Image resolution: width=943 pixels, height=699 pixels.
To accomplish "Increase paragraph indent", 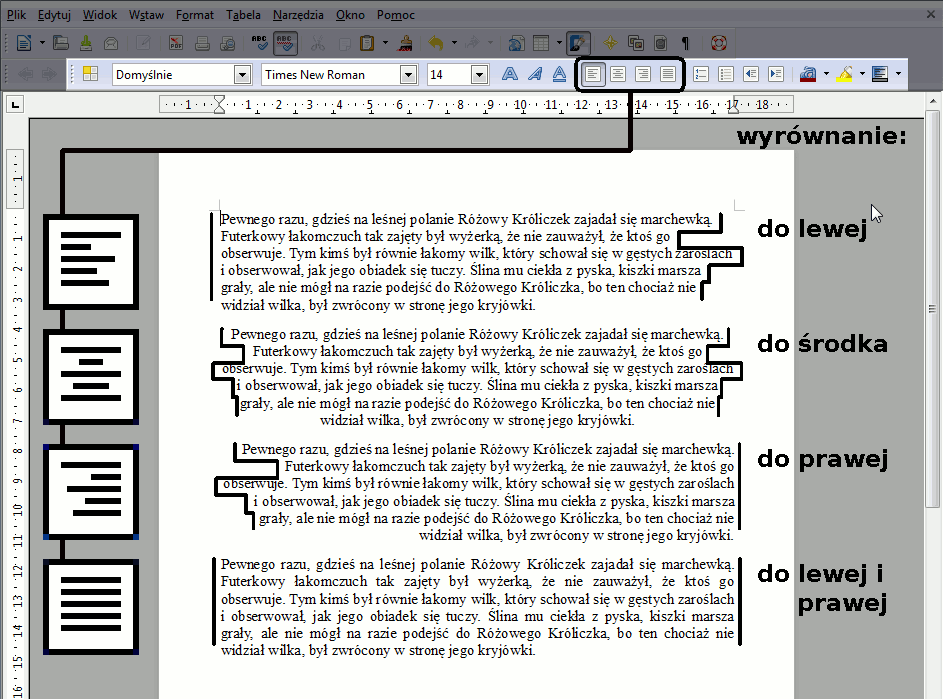I will [775, 74].
